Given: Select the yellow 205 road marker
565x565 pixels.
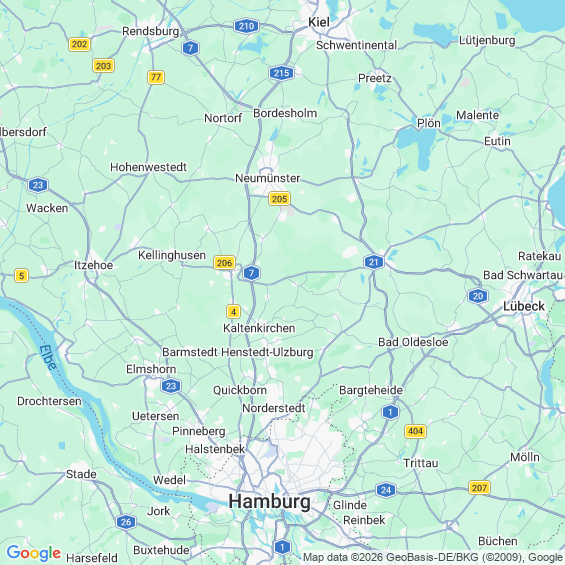Looking at the screenshot, I should (x=279, y=199).
